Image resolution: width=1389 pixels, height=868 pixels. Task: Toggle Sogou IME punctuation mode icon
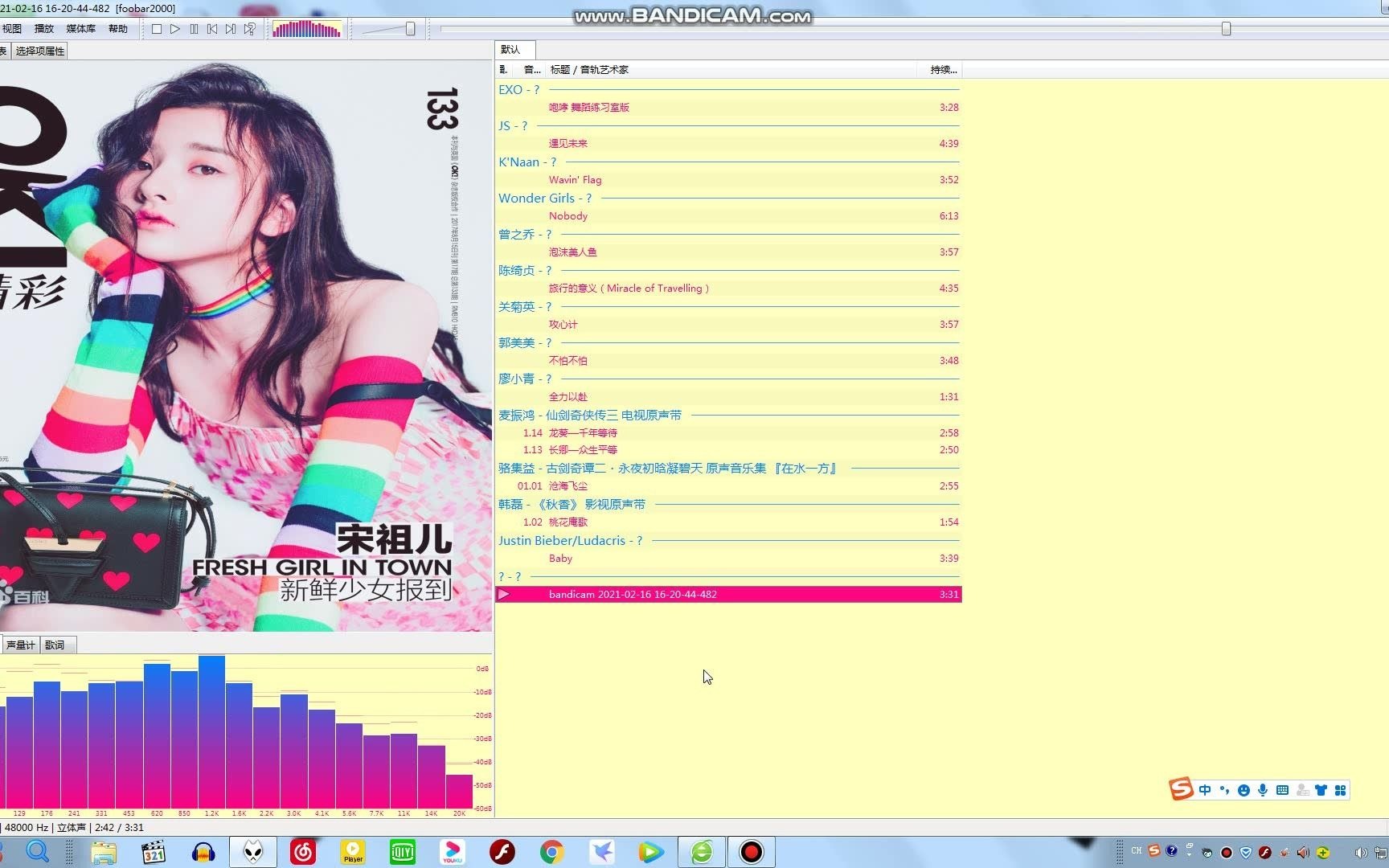click(1224, 791)
